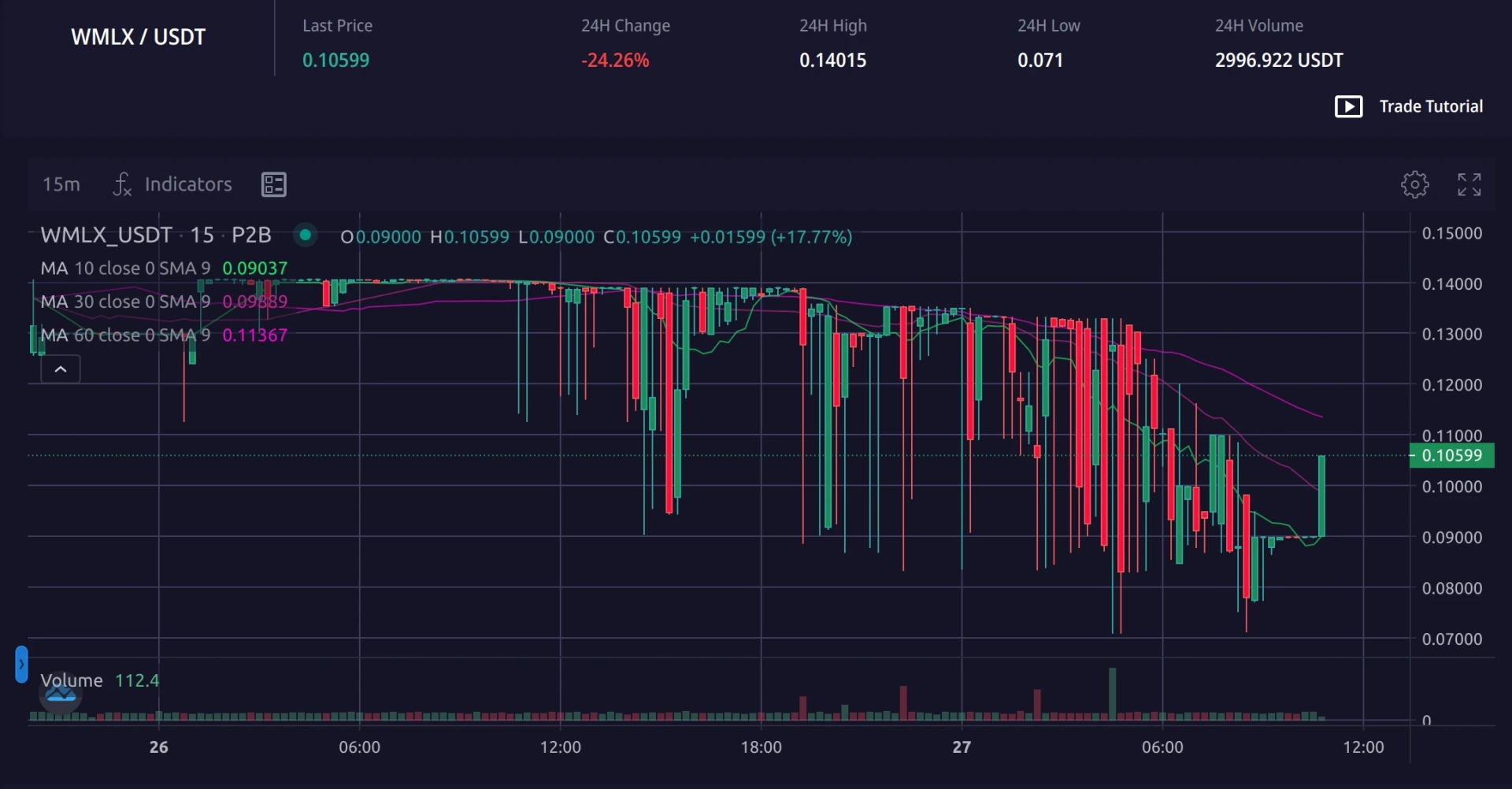Click the TradingView logo badge

click(61, 693)
